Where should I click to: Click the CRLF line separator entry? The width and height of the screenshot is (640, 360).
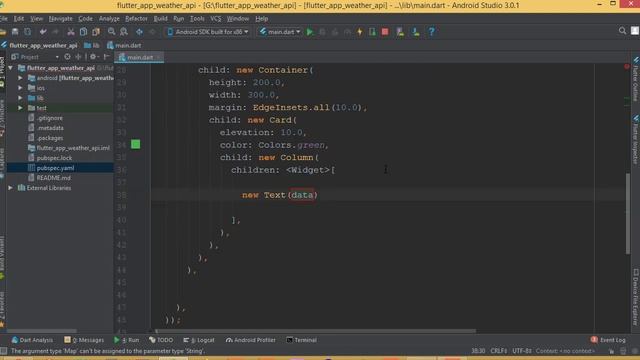point(499,351)
